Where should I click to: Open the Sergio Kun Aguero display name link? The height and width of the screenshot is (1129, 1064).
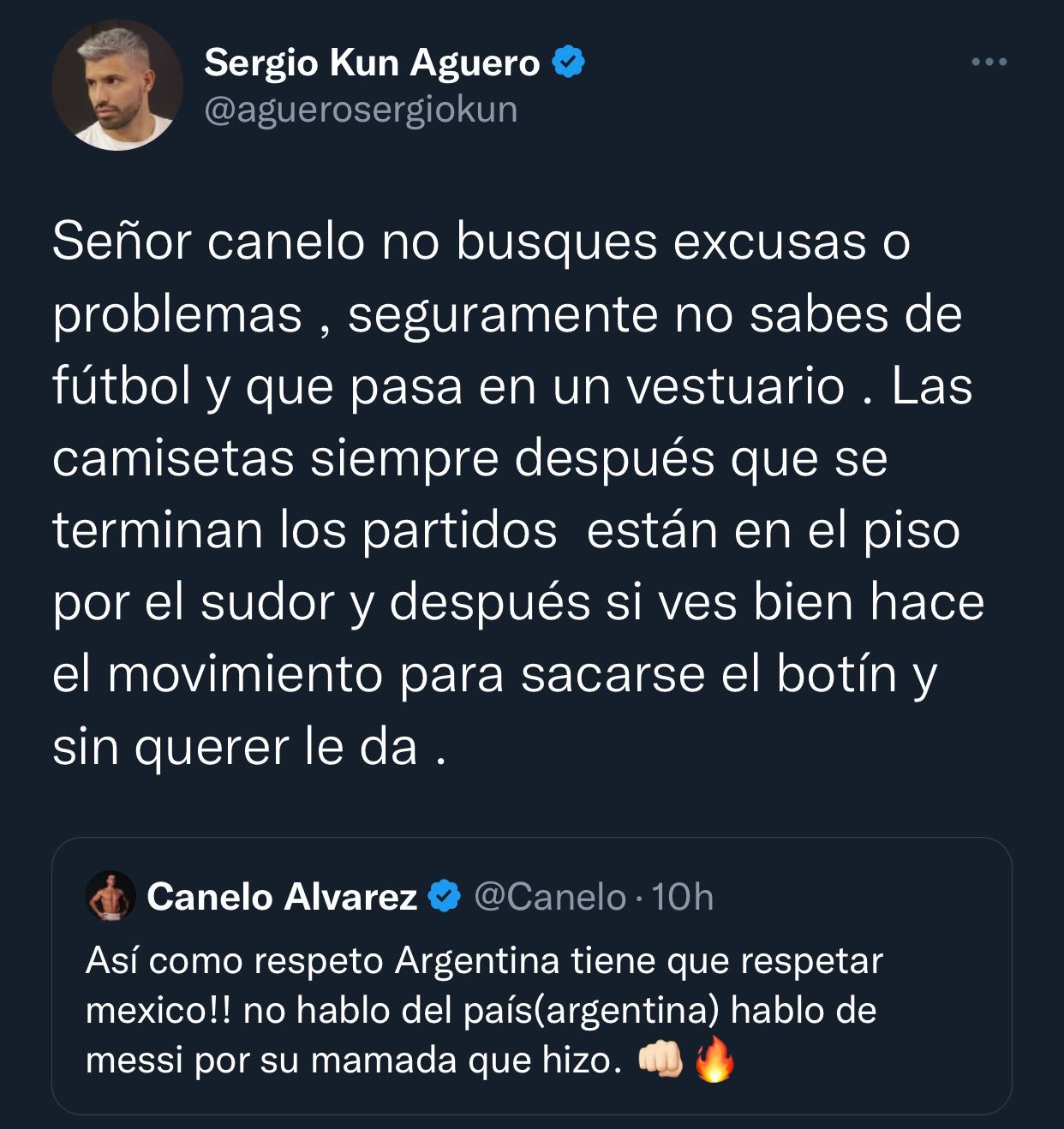pos(372,63)
